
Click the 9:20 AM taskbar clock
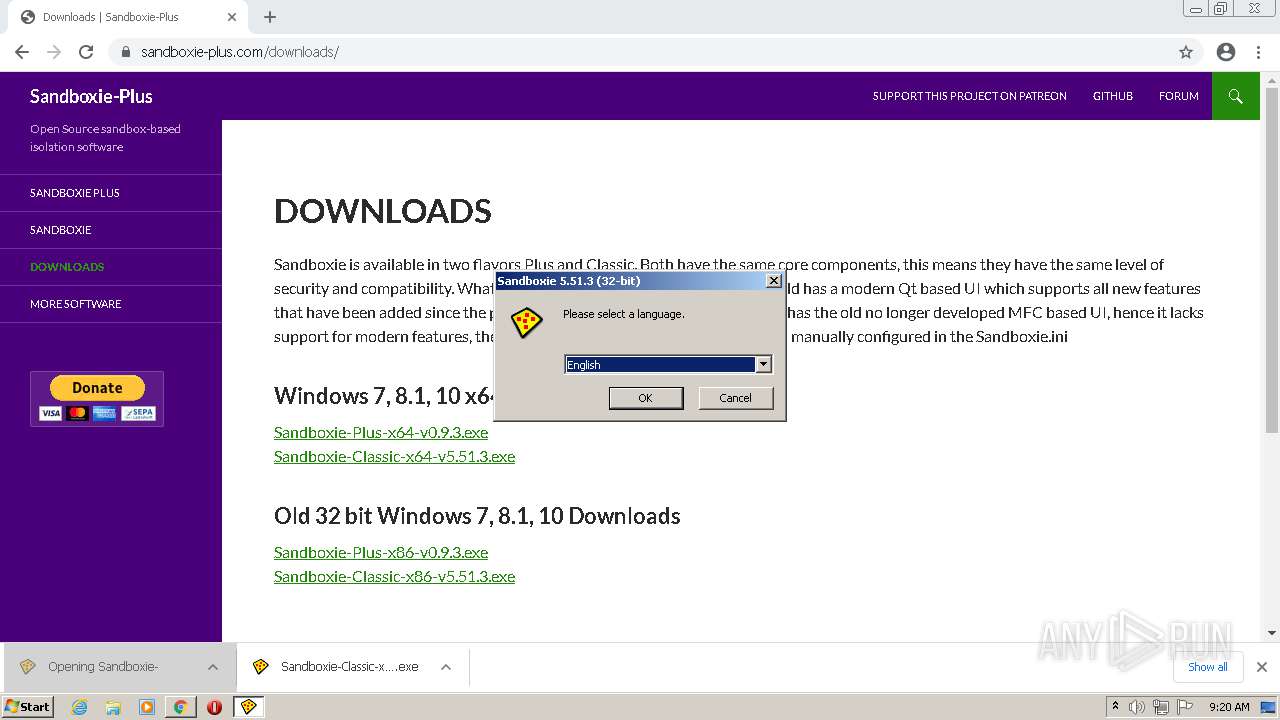click(1229, 707)
